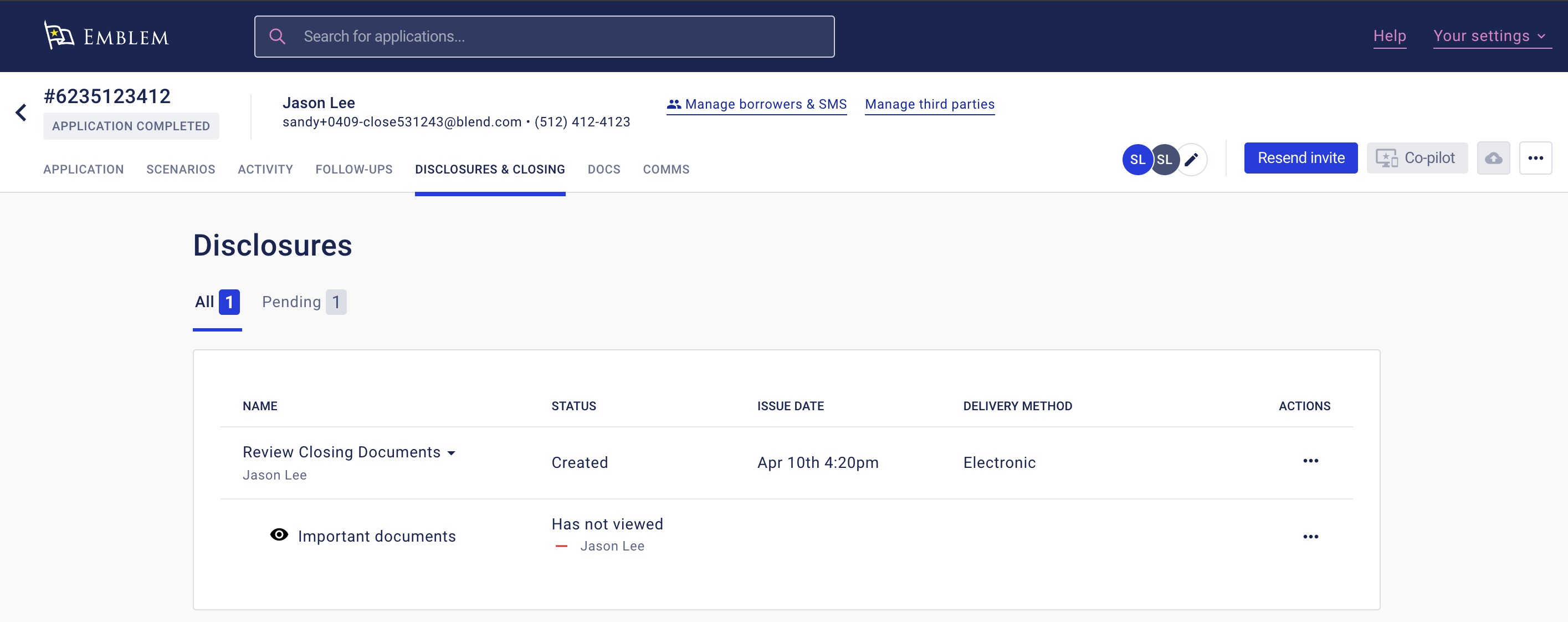Screen dimensions: 1568x622
Task: Click the pencil edit assignees icon
Action: [x=1191, y=159]
